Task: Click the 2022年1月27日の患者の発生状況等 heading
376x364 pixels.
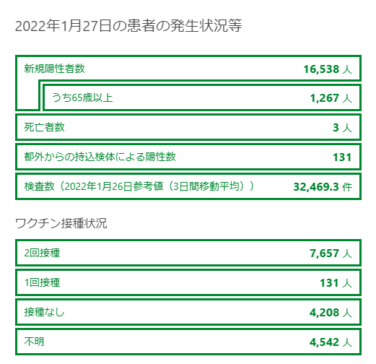Action: point(128,26)
